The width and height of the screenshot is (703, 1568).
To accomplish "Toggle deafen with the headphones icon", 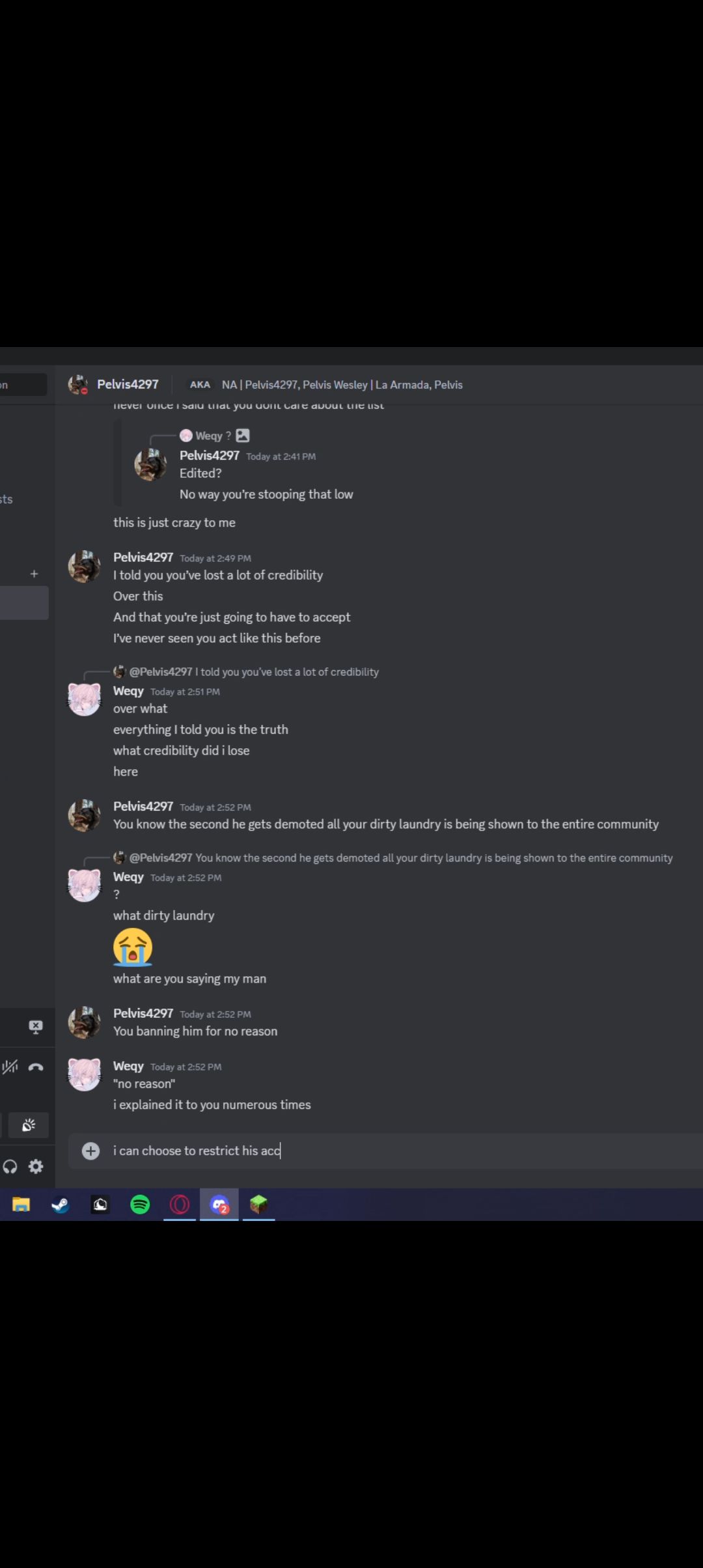I will pos(10,1166).
